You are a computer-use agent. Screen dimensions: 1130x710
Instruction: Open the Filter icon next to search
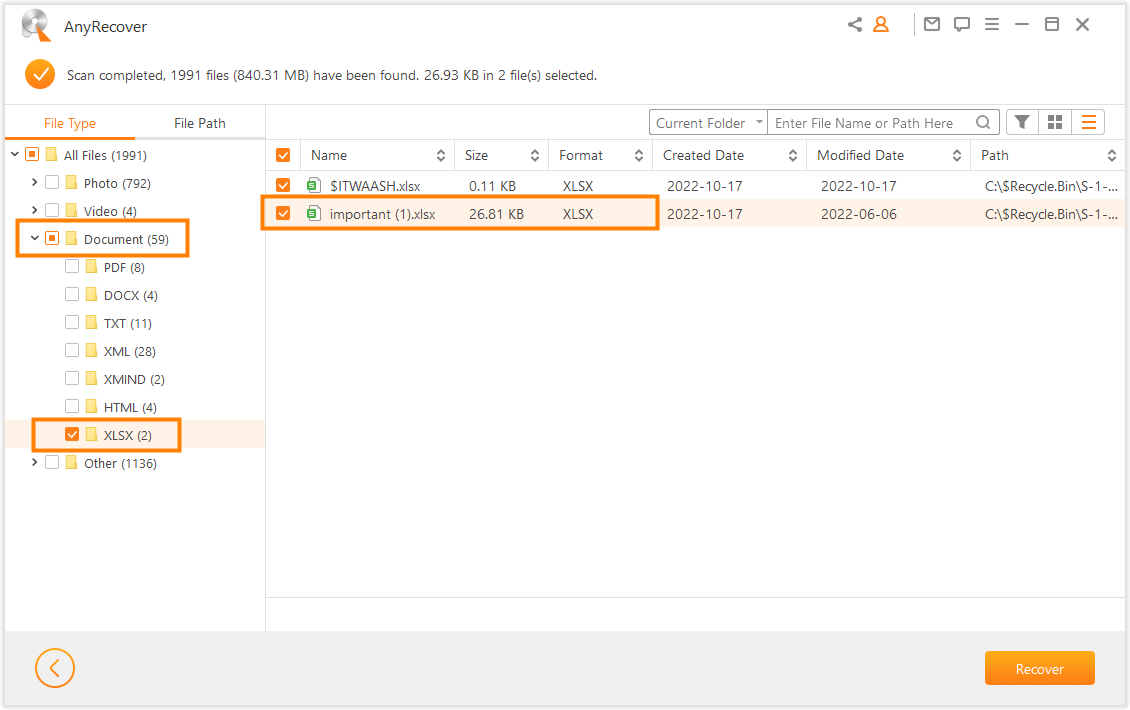pyautogui.click(x=1021, y=121)
